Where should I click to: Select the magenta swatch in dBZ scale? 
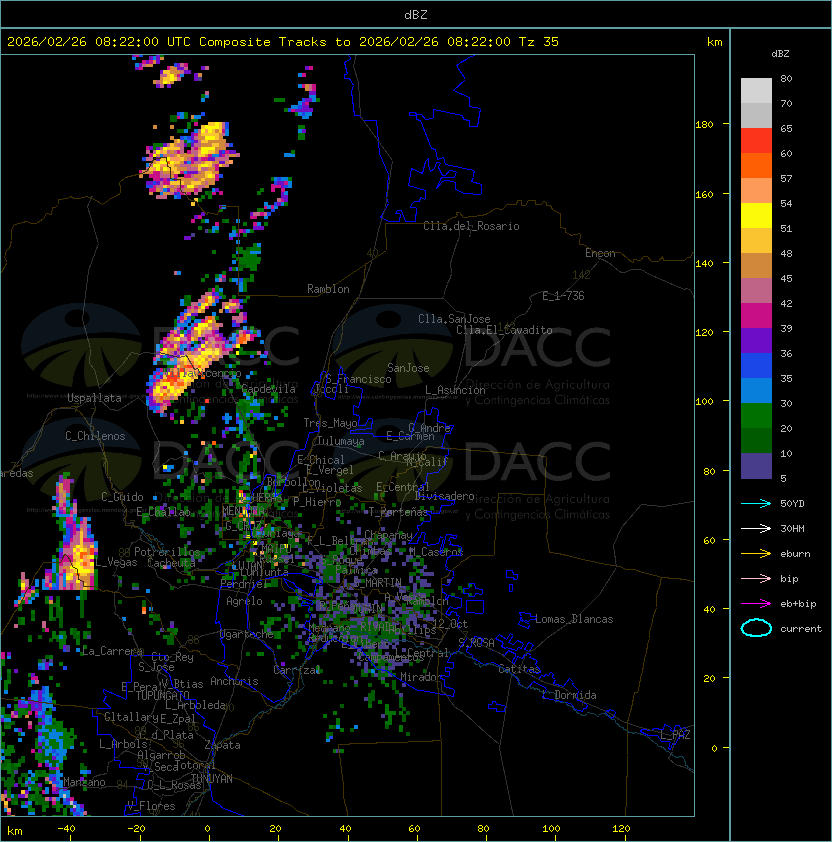tap(756, 316)
